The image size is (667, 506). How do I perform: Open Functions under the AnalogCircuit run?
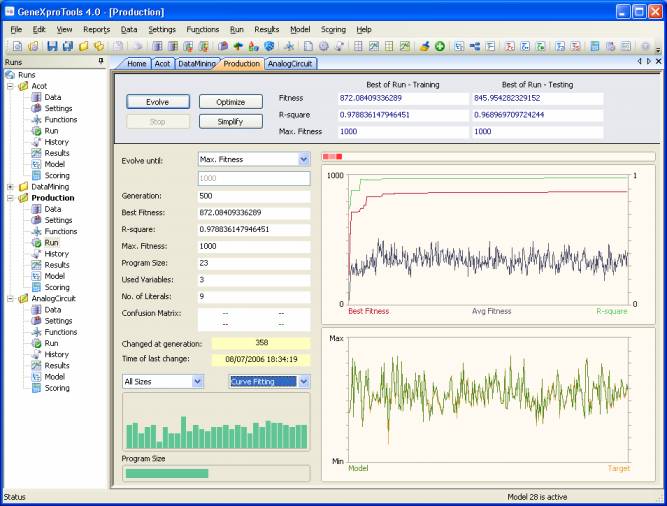(x=61, y=332)
